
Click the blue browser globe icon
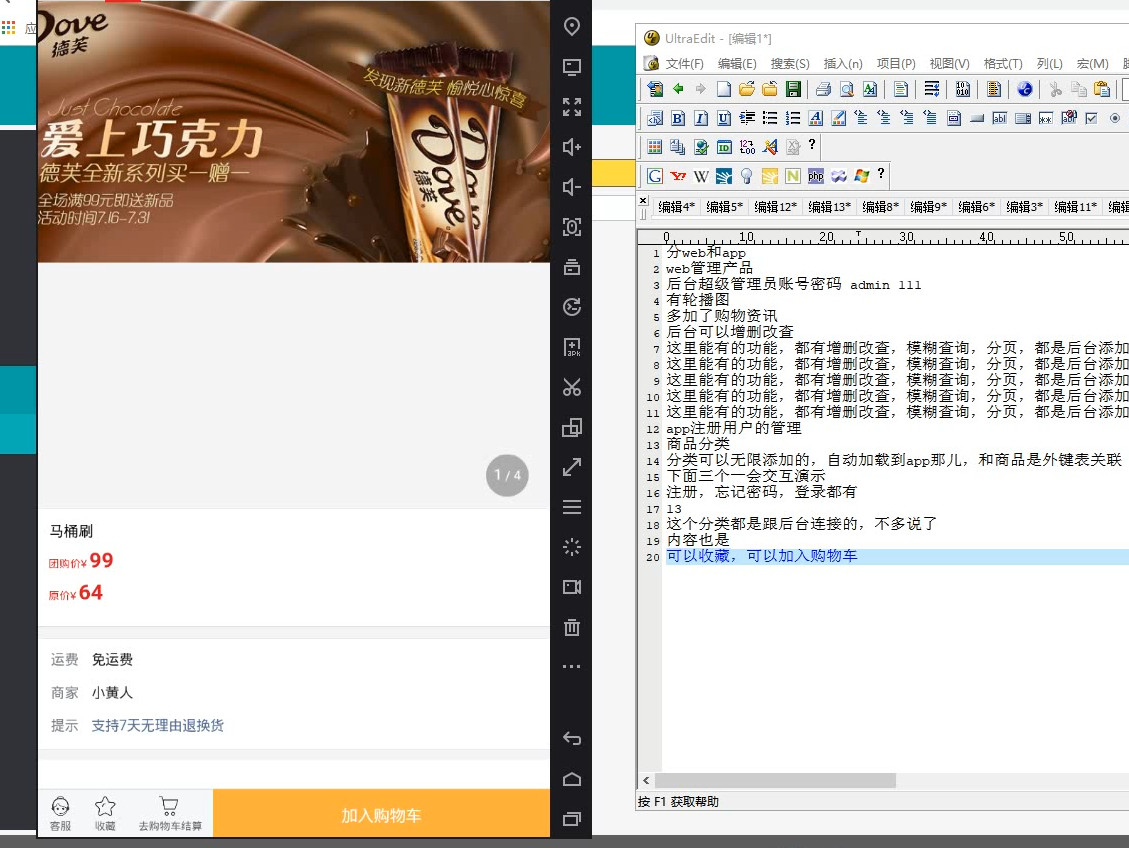pyautogui.click(x=1025, y=89)
